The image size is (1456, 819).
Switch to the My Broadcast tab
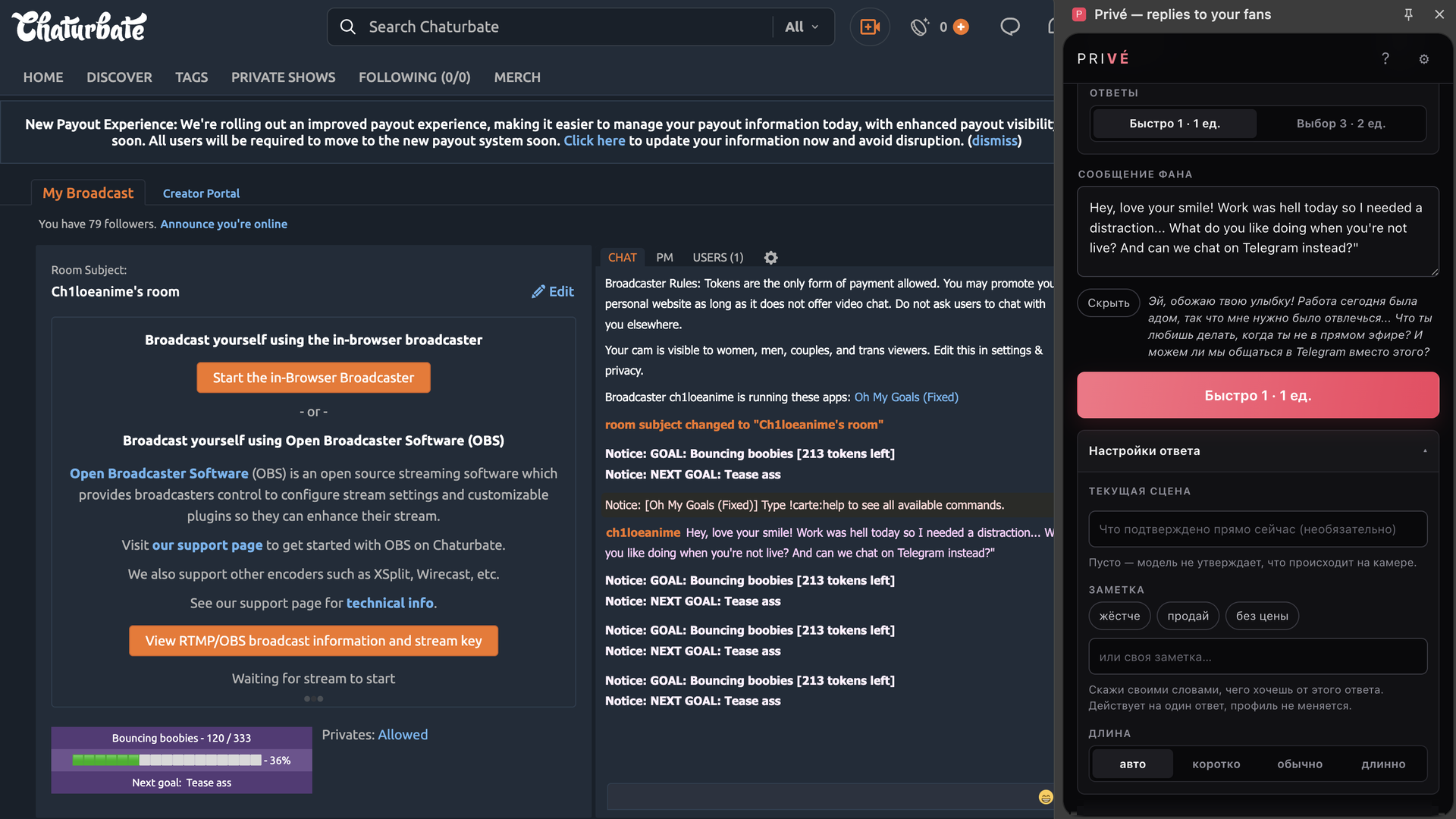click(x=88, y=193)
